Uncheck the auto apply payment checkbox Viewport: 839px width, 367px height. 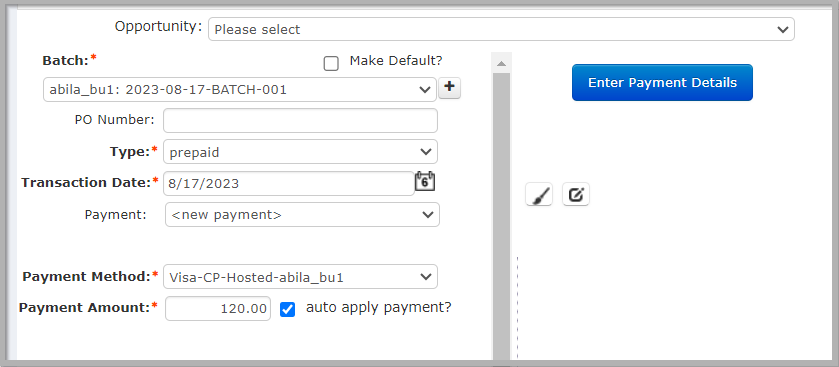[x=288, y=309]
